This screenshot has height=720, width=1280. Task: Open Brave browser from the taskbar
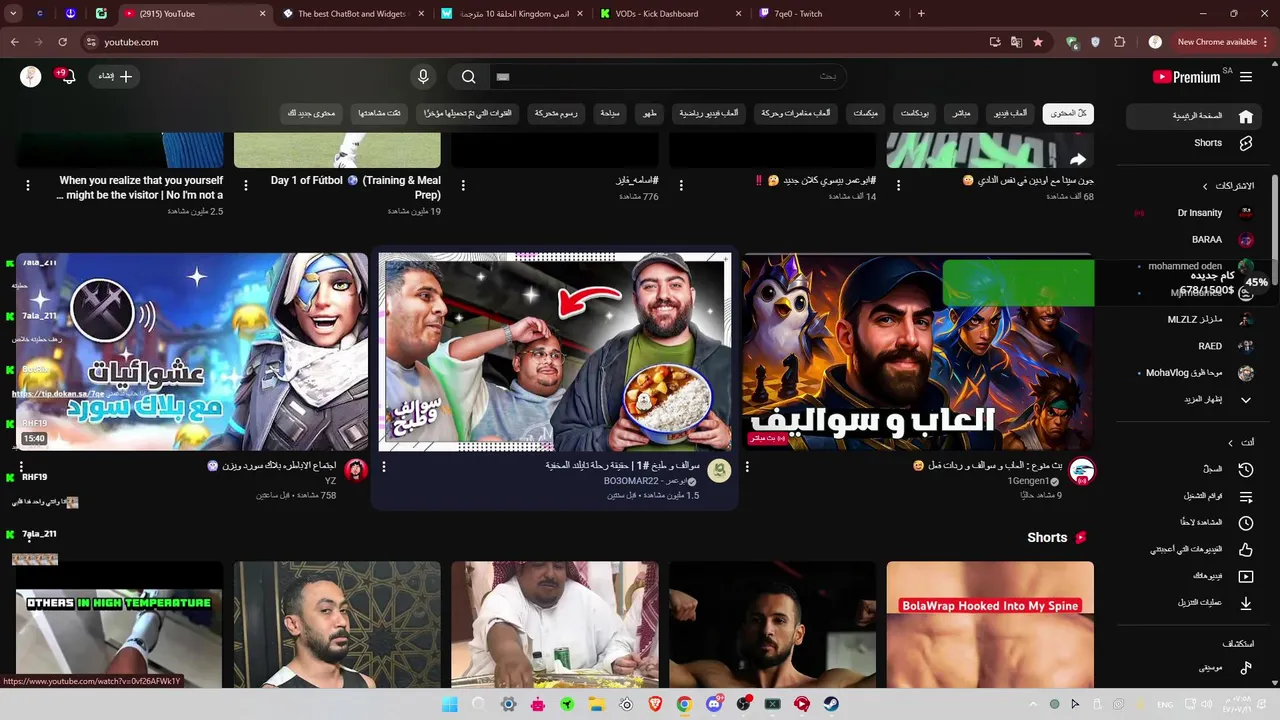coord(655,704)
